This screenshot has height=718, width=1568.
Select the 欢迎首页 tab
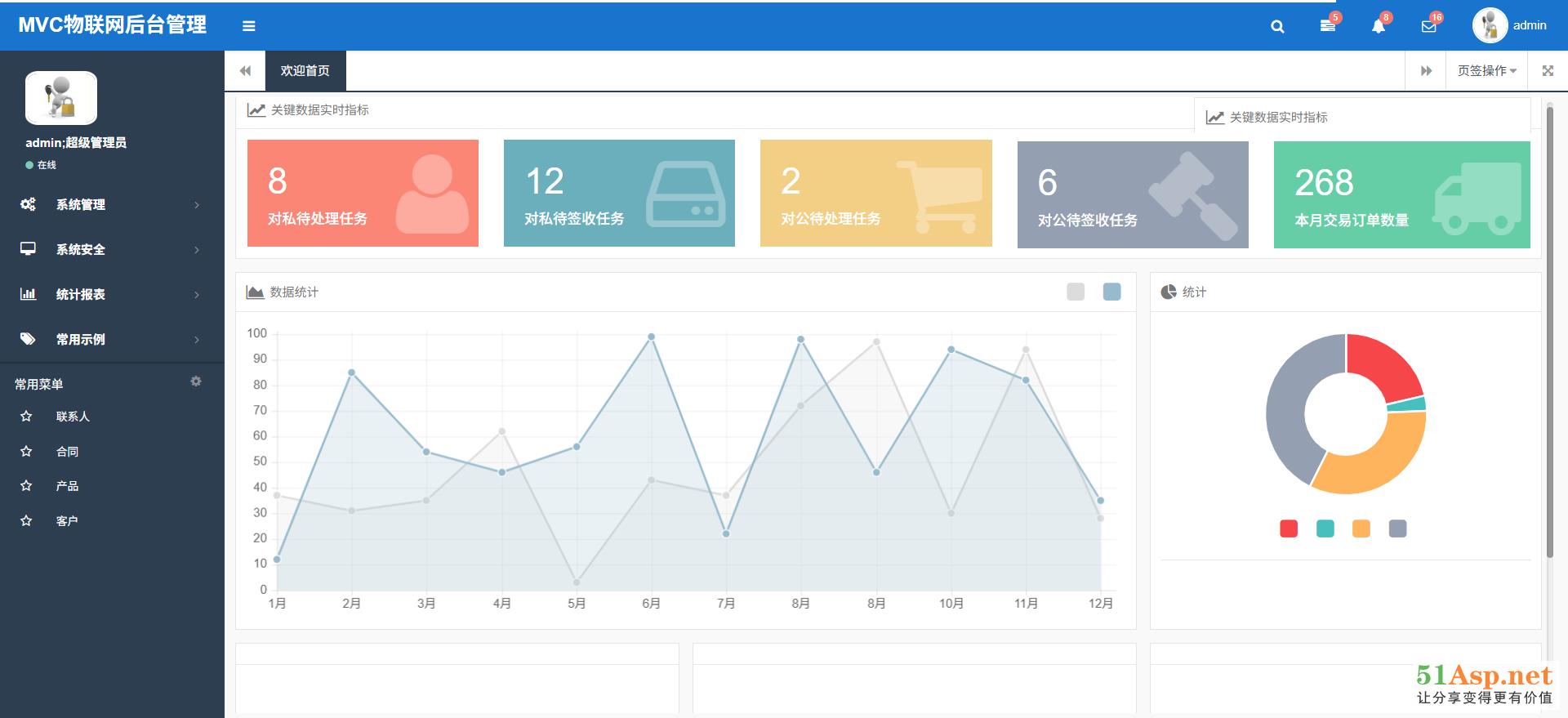click(x=305, y=71)
